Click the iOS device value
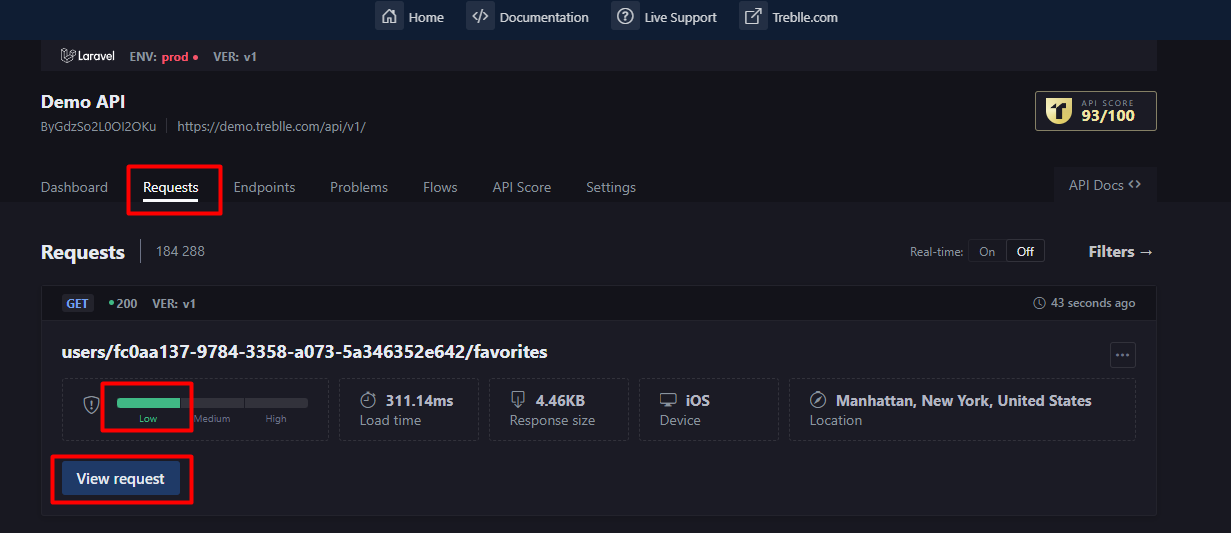1231x533 pixels. pos(698,400)
